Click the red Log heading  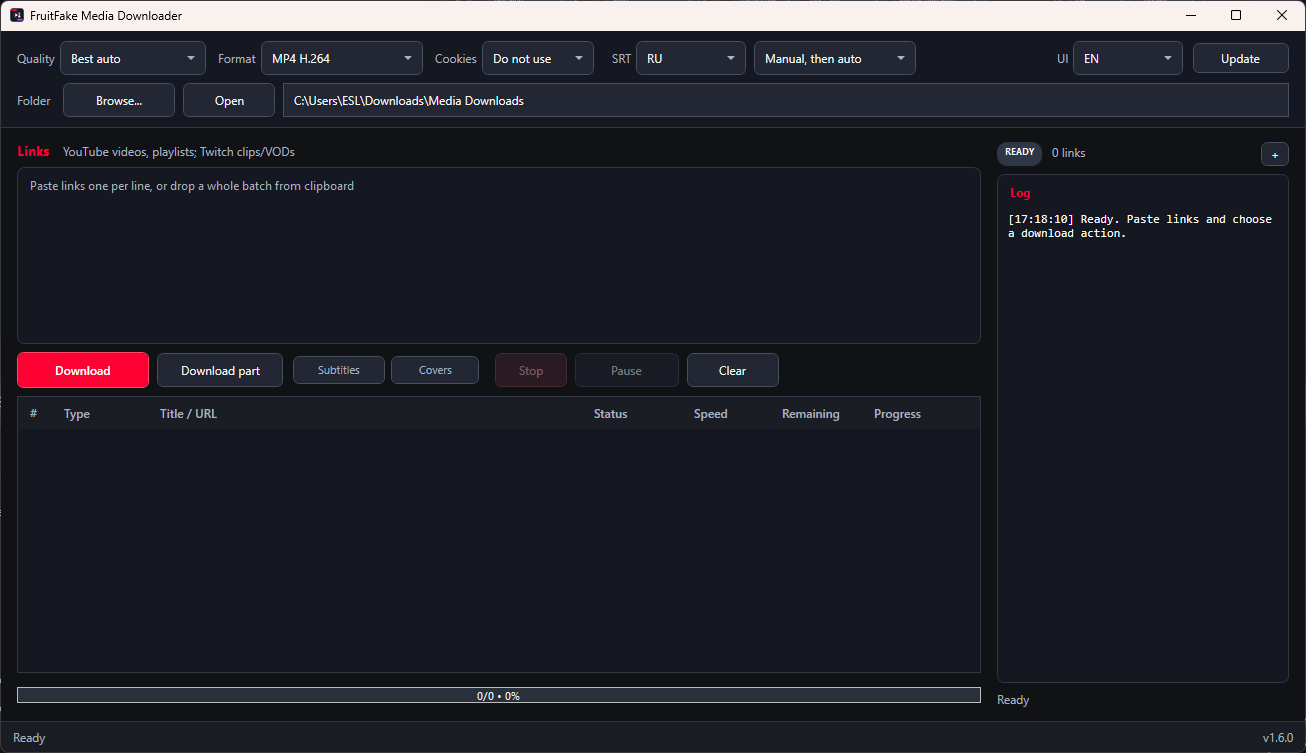click(x=1020, y=192)
